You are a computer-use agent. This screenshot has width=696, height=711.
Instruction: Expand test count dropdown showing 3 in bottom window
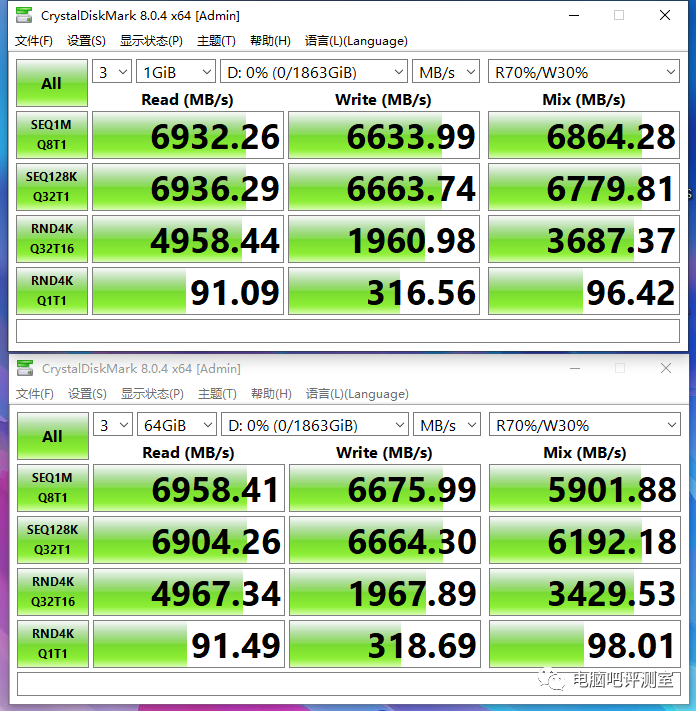(x=113, y=424)
